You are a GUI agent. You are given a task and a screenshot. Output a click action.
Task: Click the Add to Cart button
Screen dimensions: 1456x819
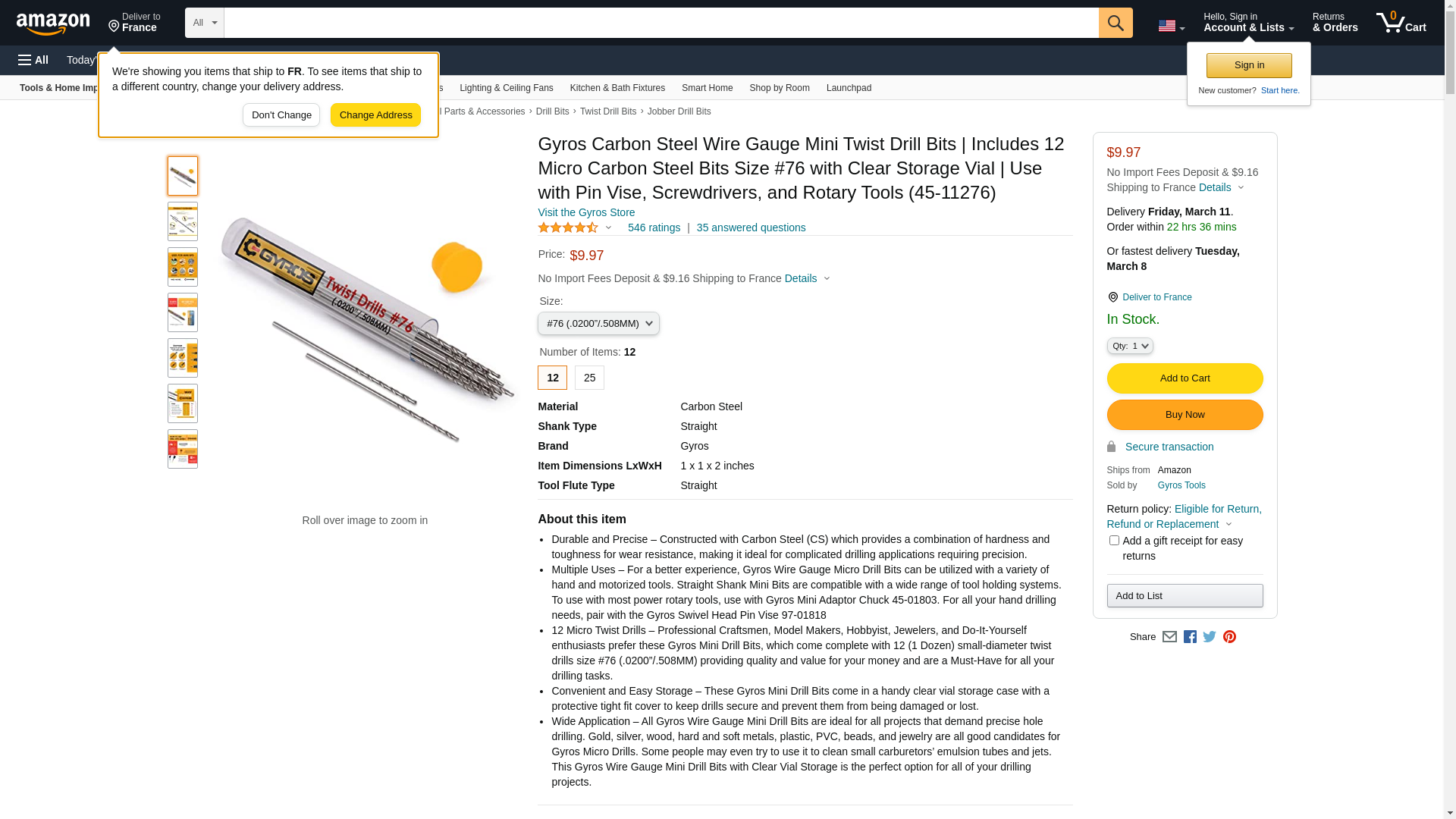[x=1185, y=378]
